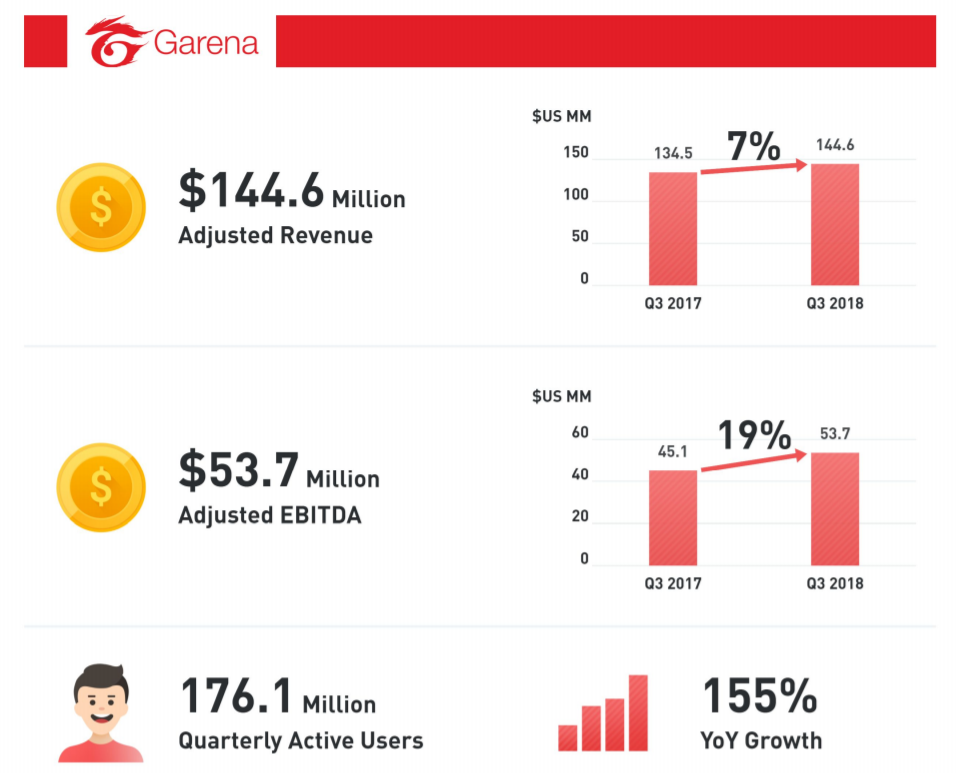
Task: Select the "150" tick on the revenue axis
Action: tap(576, 152)
